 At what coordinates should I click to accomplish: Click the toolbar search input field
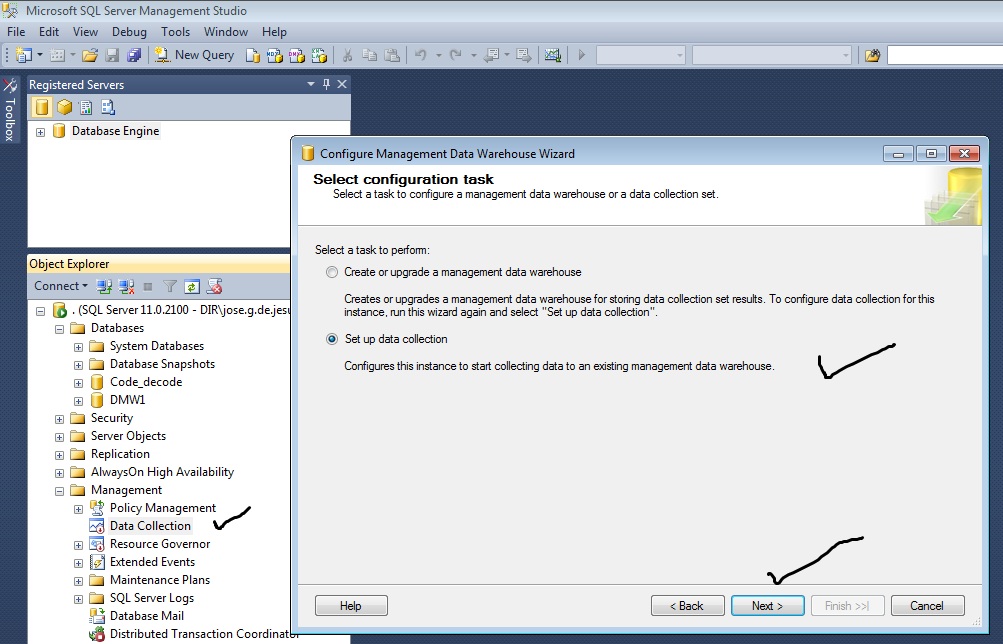945,55
